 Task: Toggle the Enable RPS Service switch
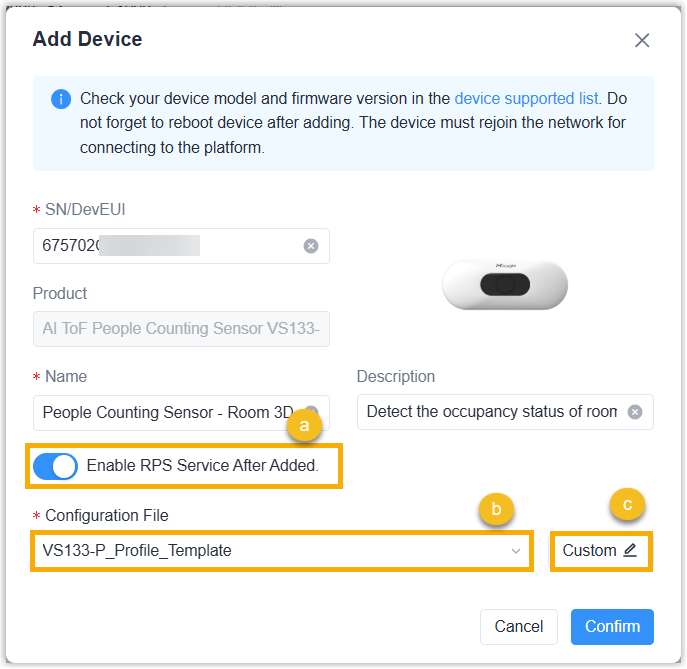(56, 466)
